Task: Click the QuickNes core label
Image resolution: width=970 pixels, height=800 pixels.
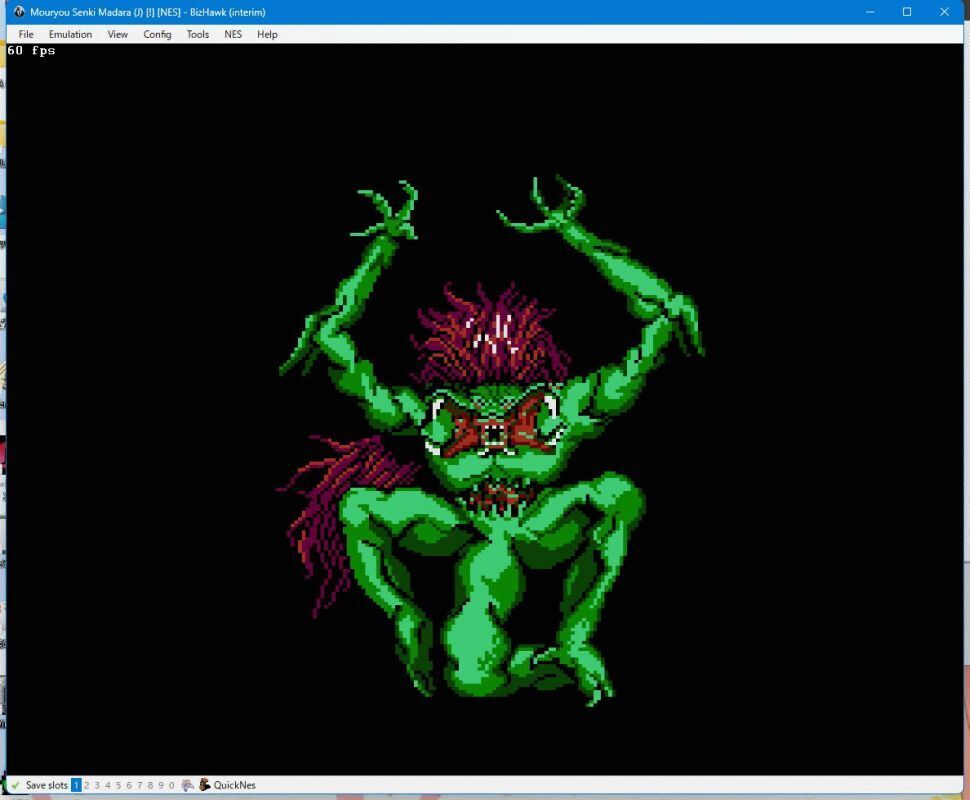Action: pyautogui.click(x=234, y=785)
